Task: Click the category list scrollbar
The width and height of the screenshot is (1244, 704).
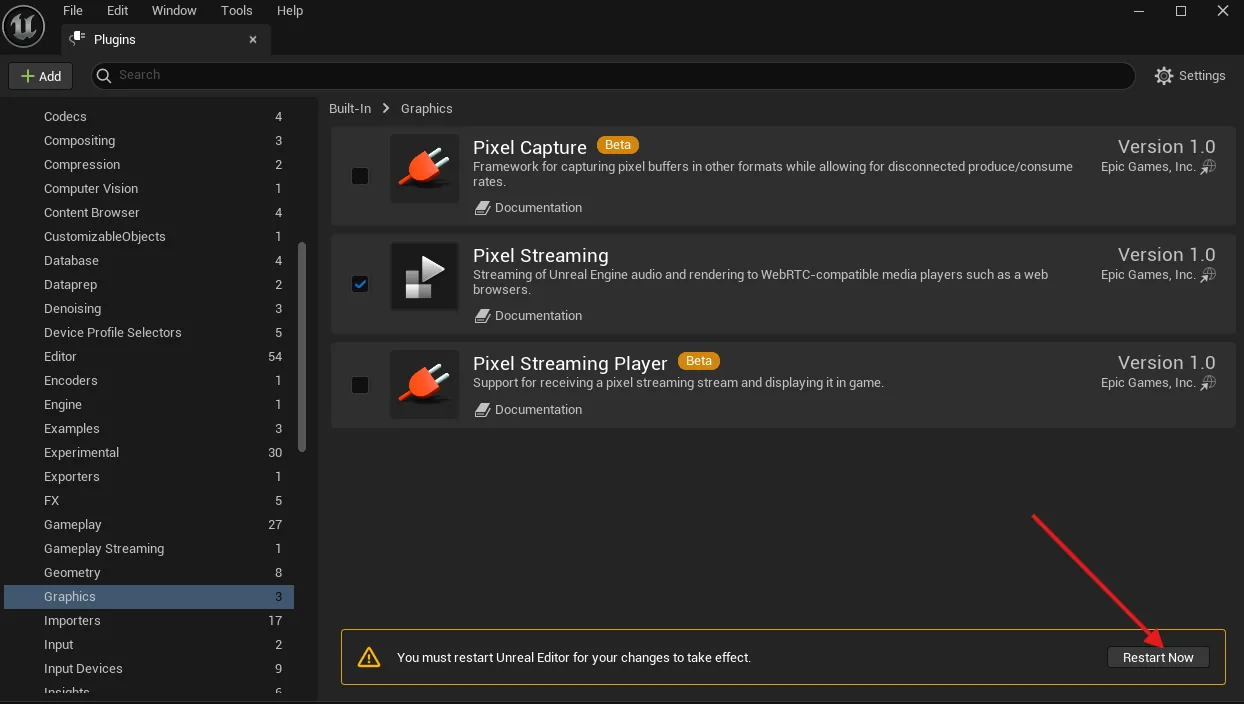Action: tap(303, 346)
